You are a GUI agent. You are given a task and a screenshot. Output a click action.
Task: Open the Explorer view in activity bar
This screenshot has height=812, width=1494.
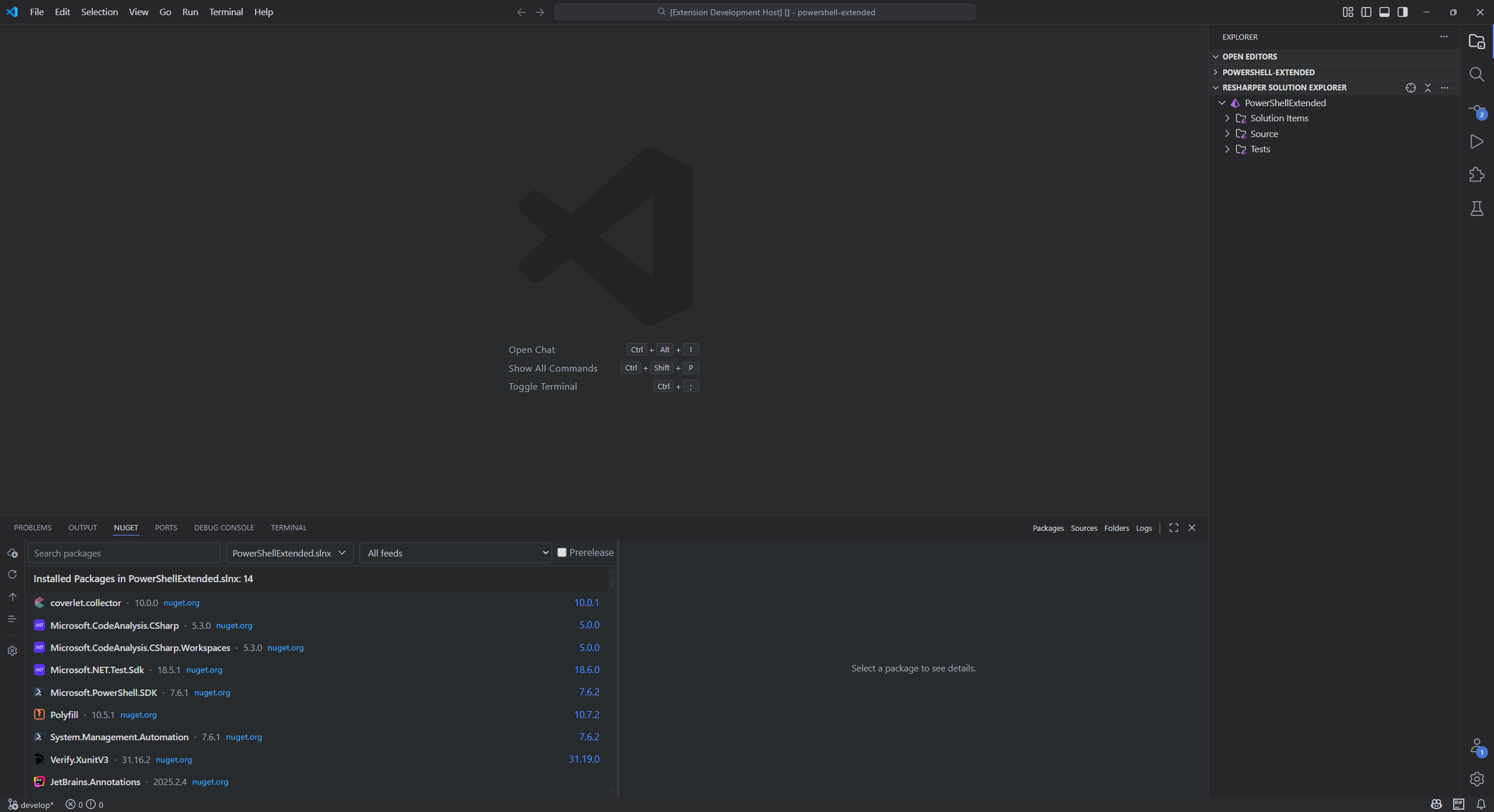[1476, 41]
